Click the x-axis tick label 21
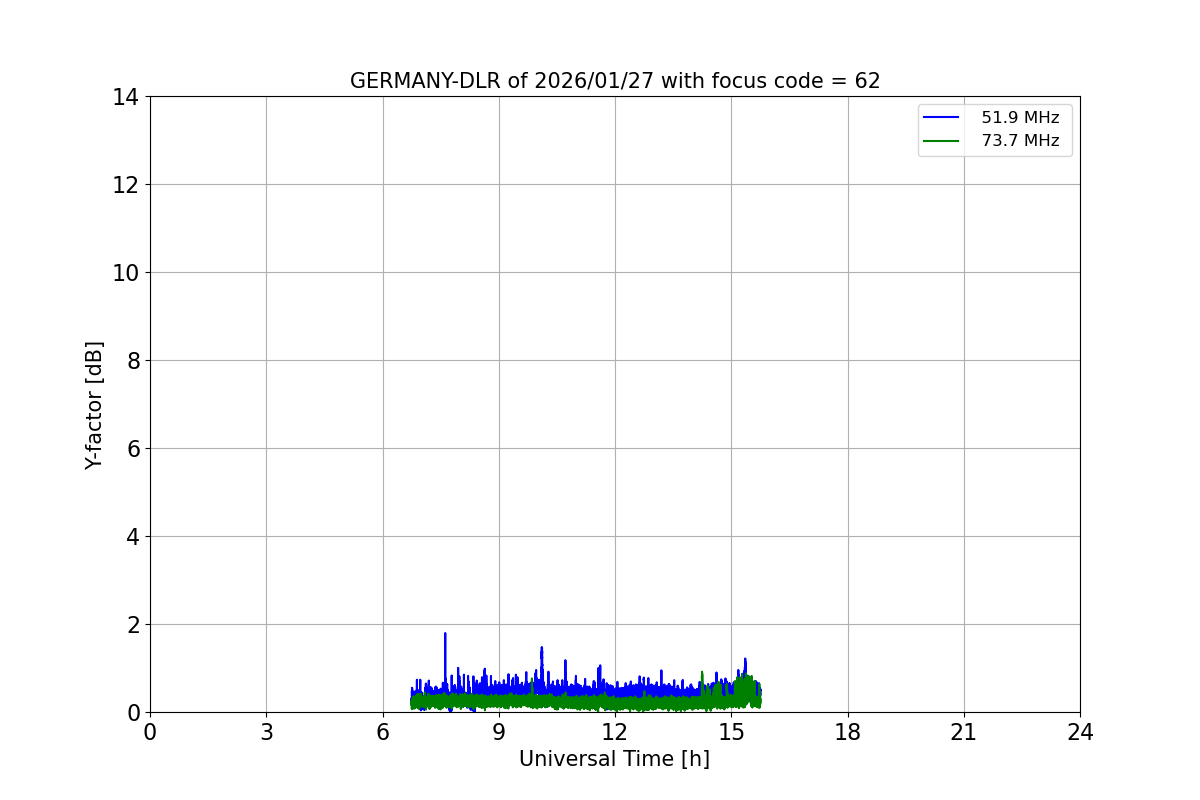 point(964,732)
